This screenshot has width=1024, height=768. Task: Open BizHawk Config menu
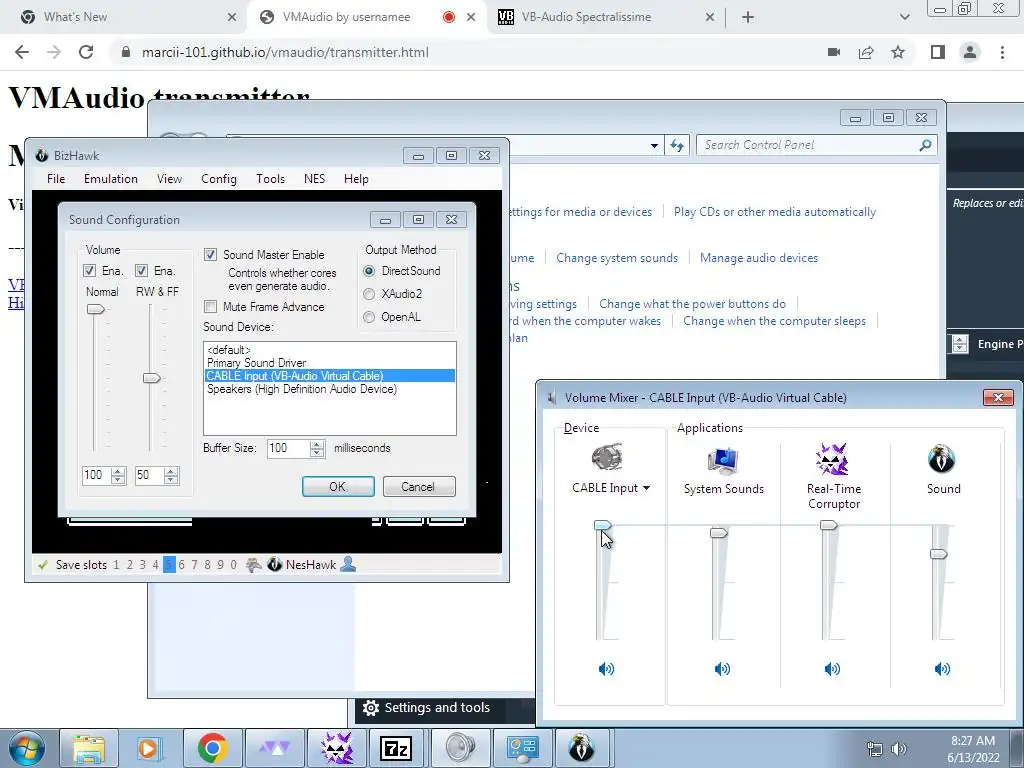(x=219, y=178)
